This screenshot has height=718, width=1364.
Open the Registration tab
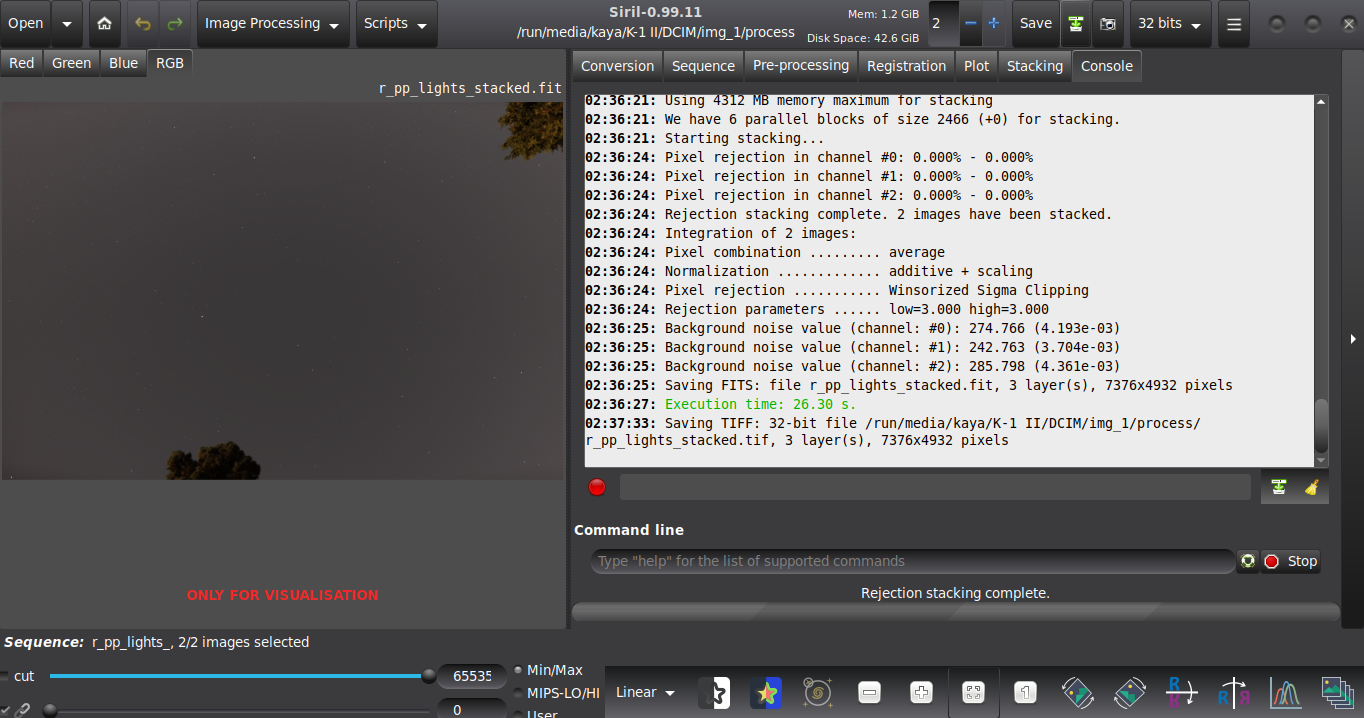[906, 66]
